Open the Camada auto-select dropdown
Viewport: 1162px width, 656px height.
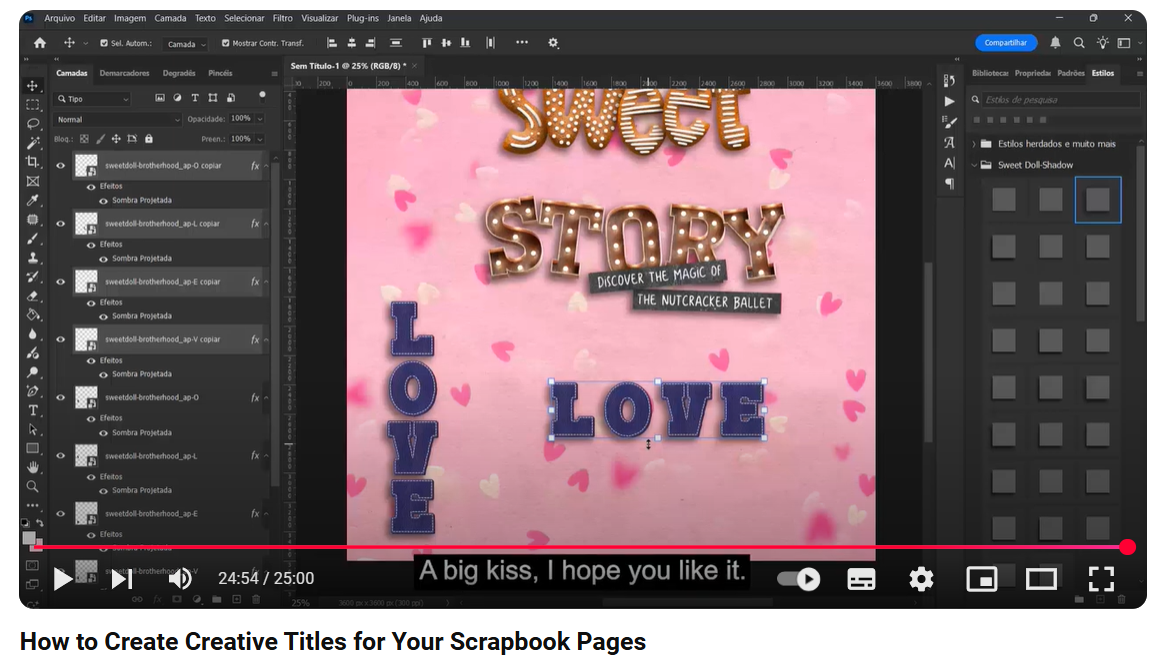pyautogui.click(x=185, y=44)
